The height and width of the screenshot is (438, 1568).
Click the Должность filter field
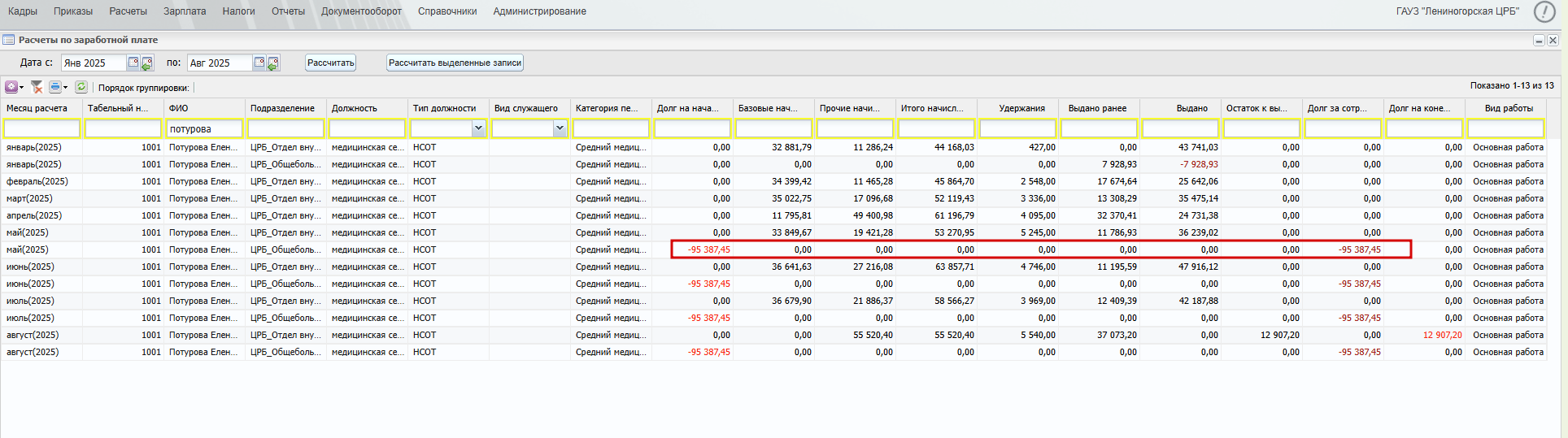click(x=367, y=128)
